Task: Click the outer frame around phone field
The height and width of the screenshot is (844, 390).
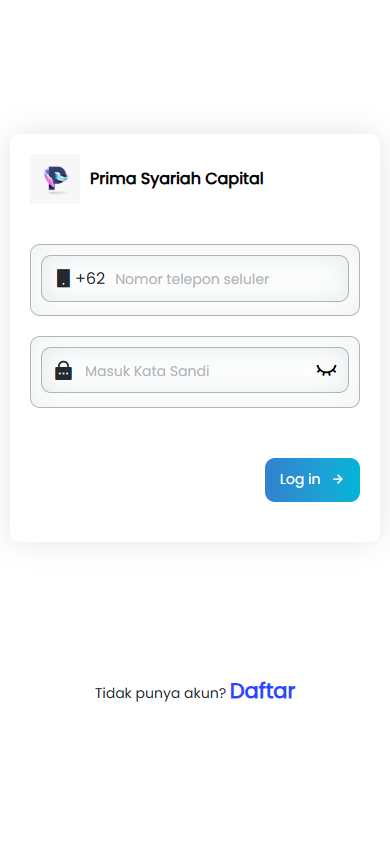Action: click(195, 249)
